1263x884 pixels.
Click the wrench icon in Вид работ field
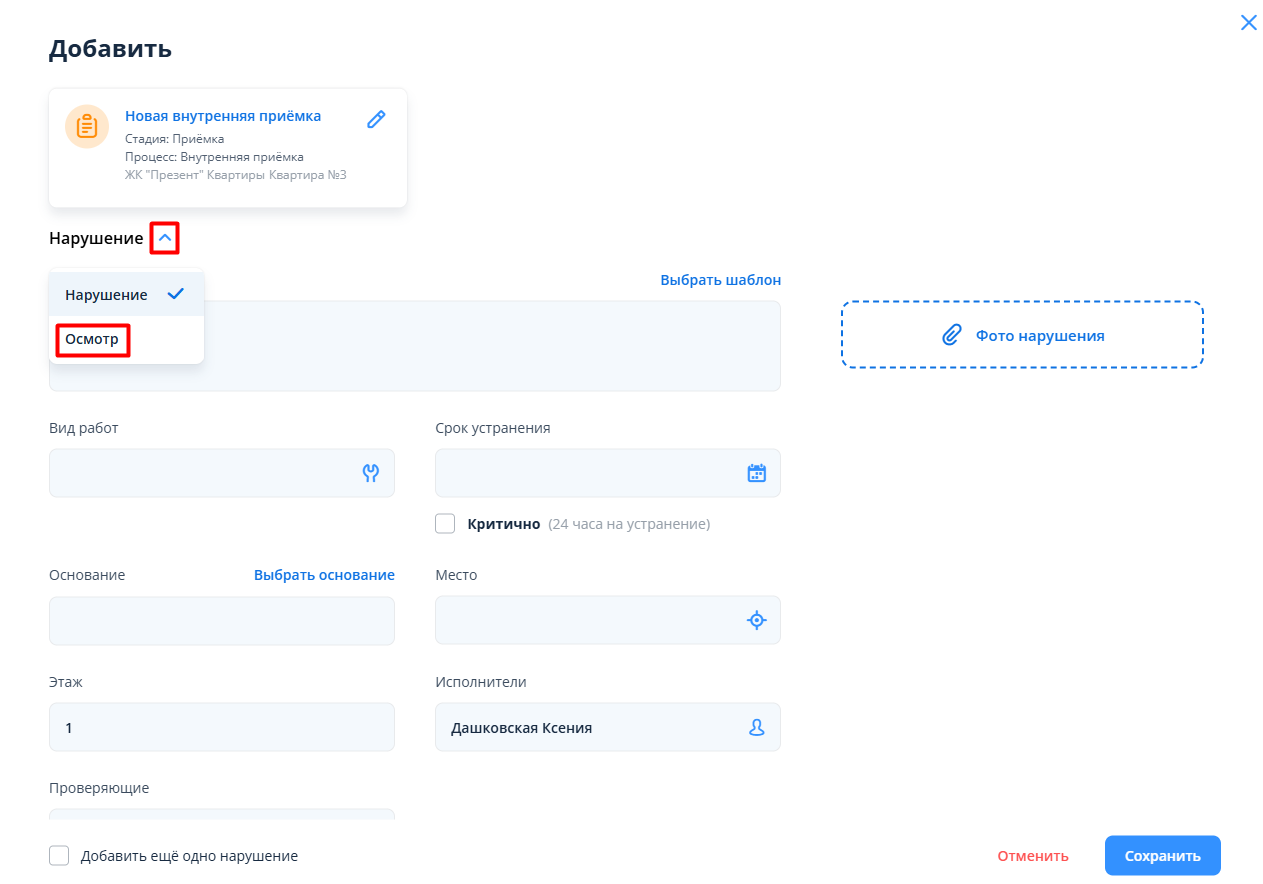tap(371, 473)
